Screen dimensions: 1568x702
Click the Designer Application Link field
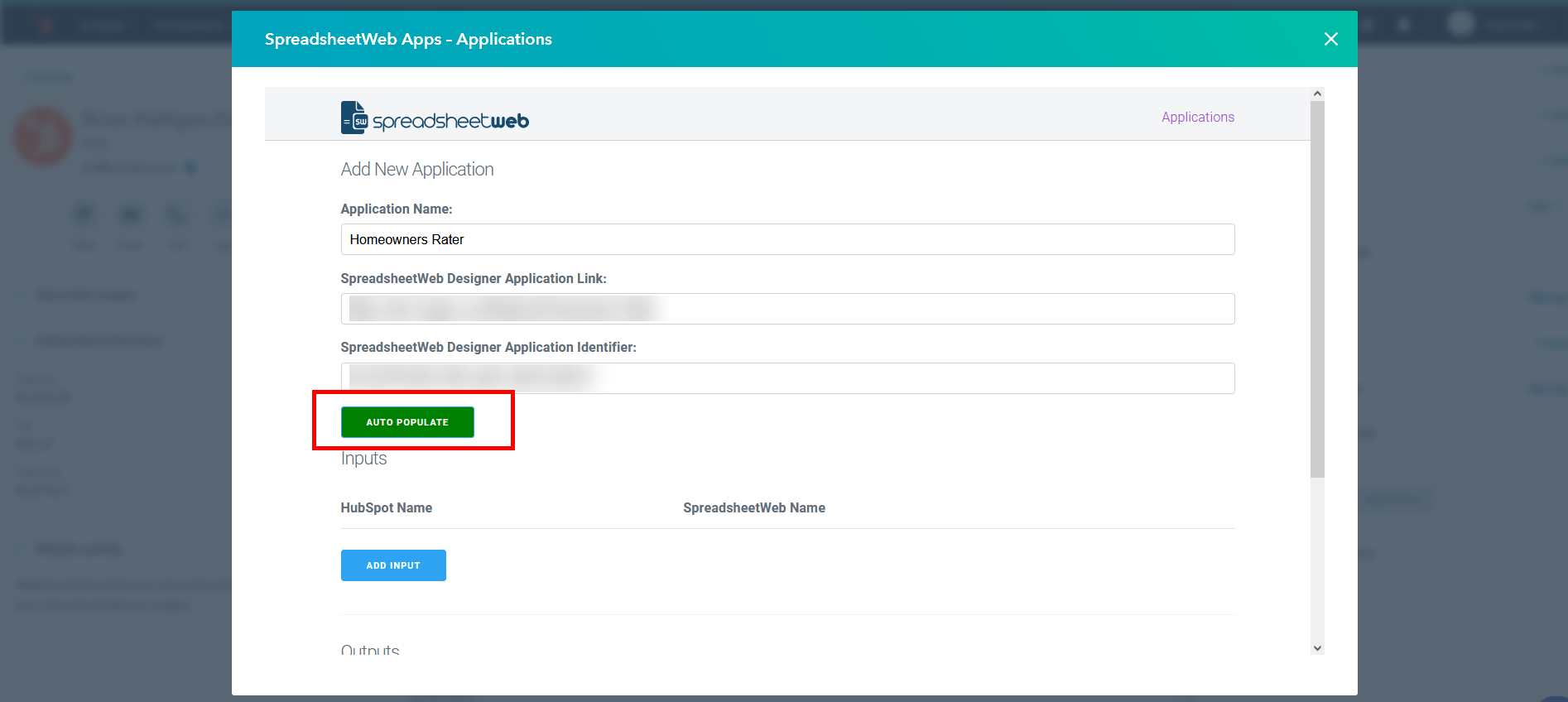[x=787, y=309]
